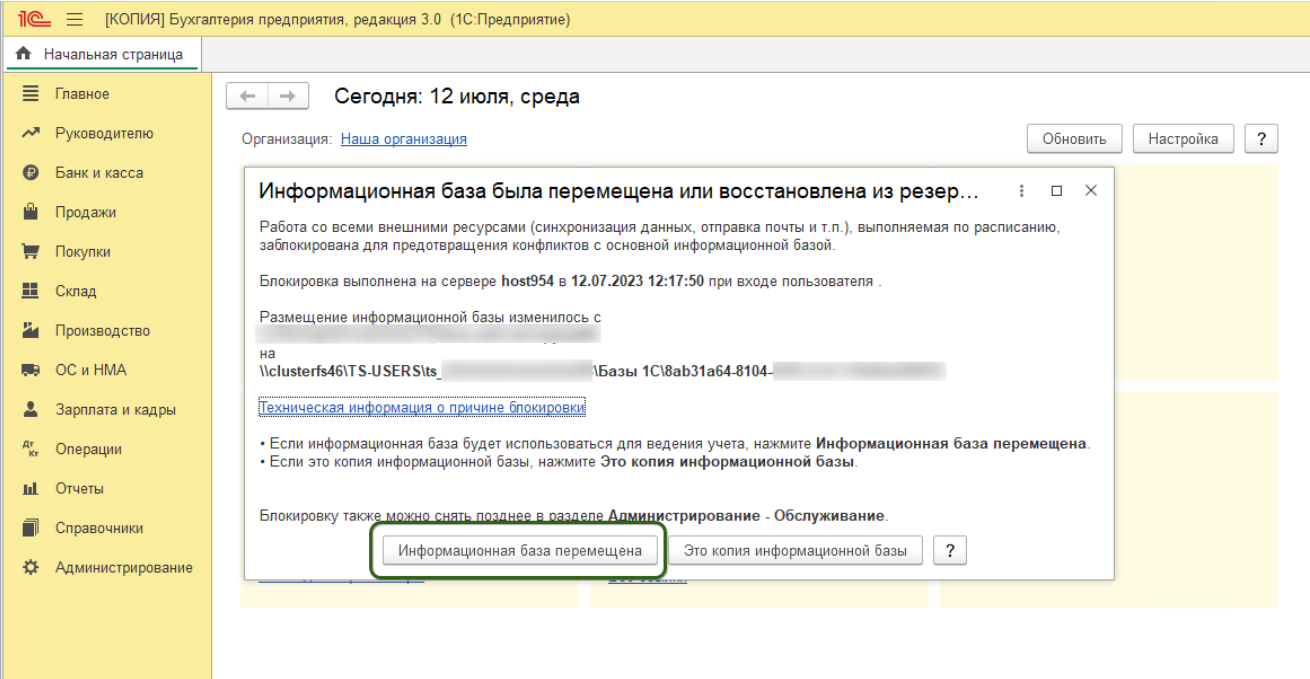Viewport: 1310px width, 679px height.
Task: Open Руководителю chart icon in sidebar
Action: point(31,133)
